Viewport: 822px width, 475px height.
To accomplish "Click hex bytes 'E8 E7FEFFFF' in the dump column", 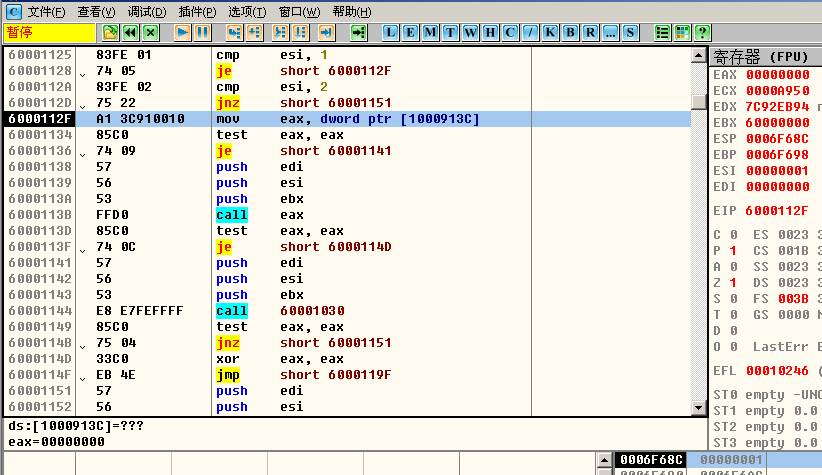I will [139, 311].
